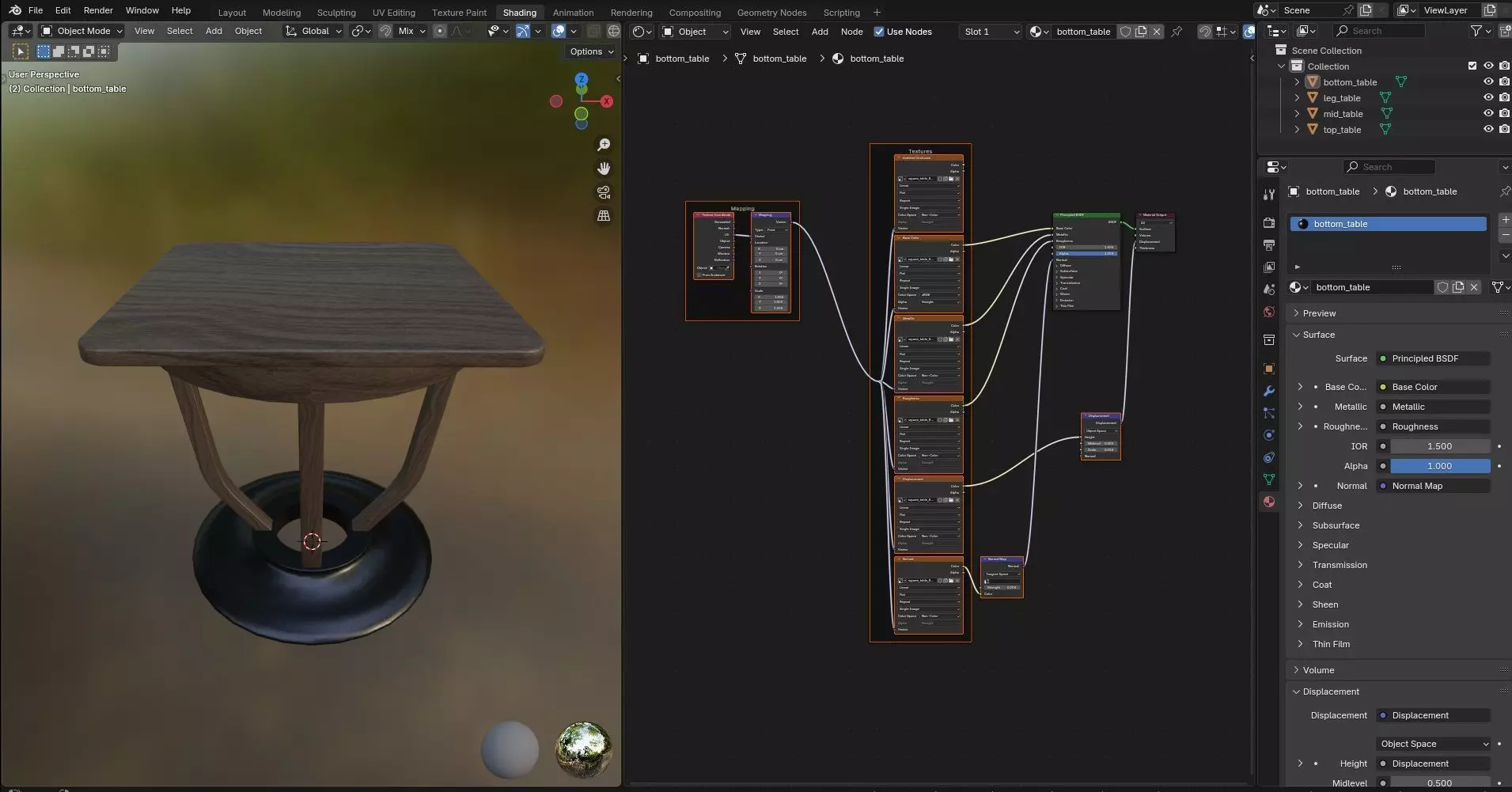1512x792 pixels.
Task: Adjust the Alpha value slider
Action: pyautogui.click(x=1440, y=466)
